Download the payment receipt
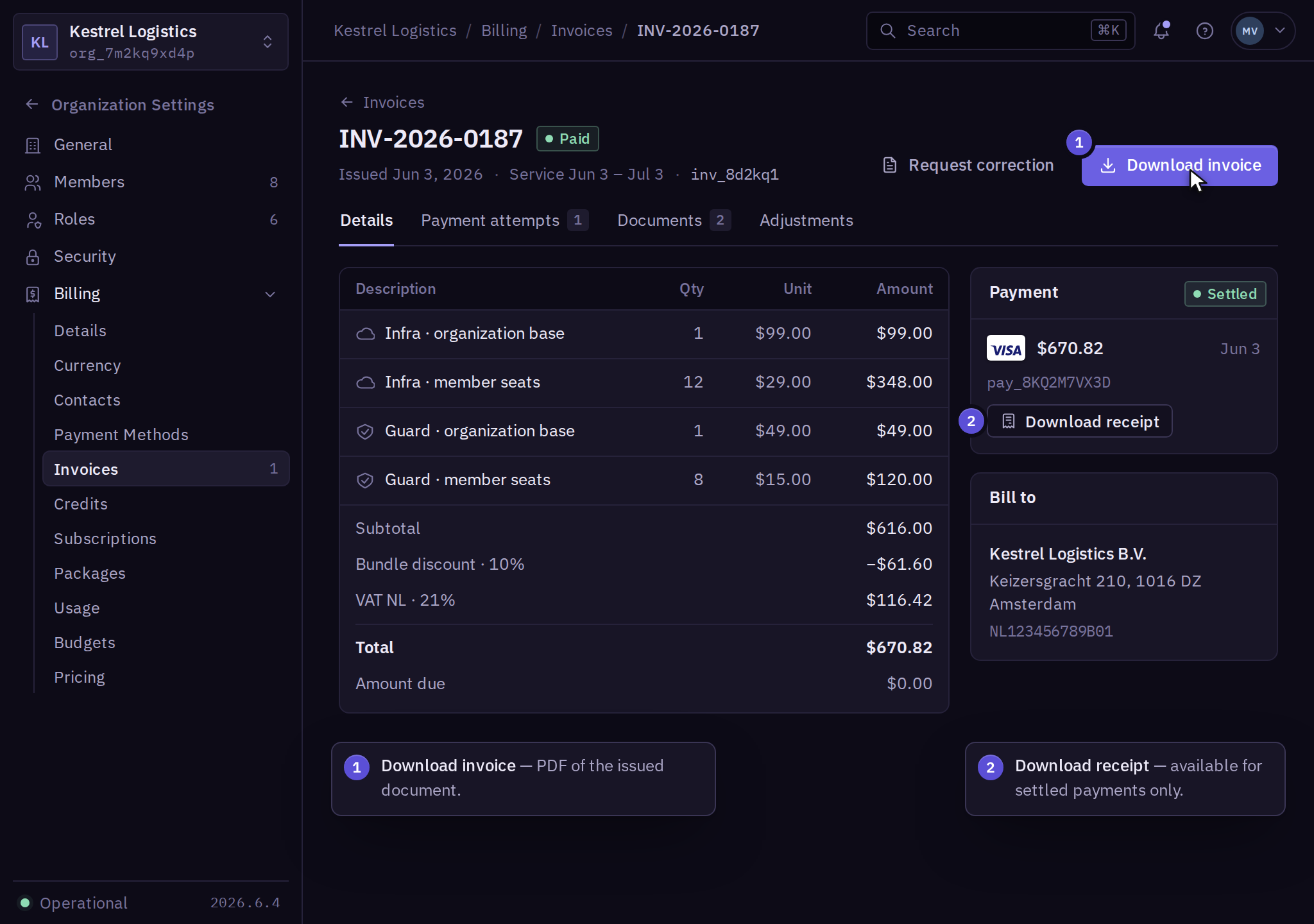 (x=1080, y=422)
